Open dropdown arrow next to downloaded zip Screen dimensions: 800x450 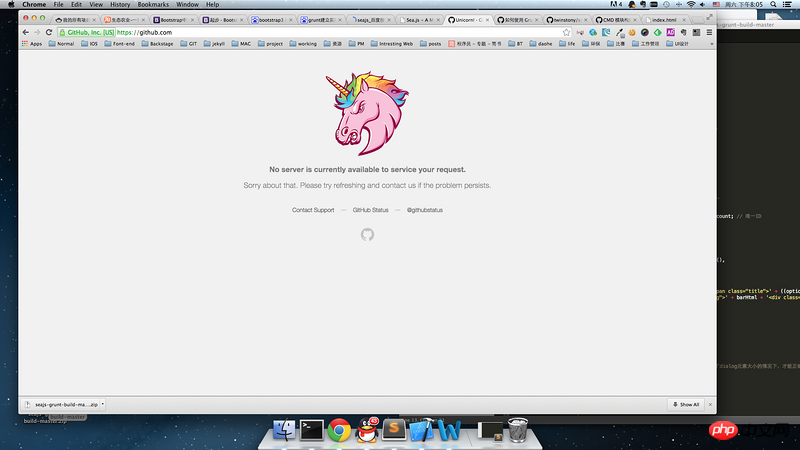point(103,404)
